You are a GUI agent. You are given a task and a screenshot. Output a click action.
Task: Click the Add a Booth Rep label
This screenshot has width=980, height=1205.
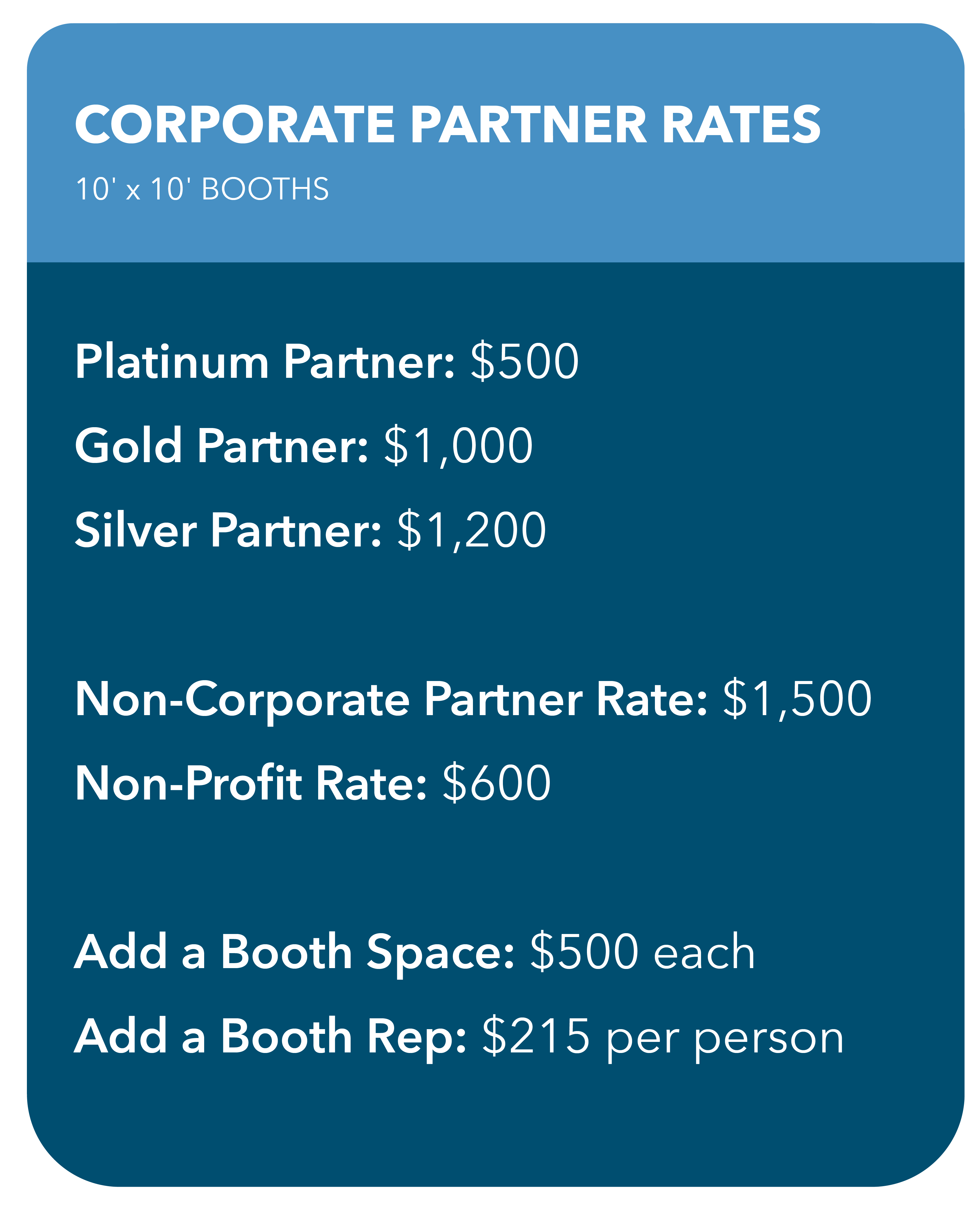point(270,1036)
